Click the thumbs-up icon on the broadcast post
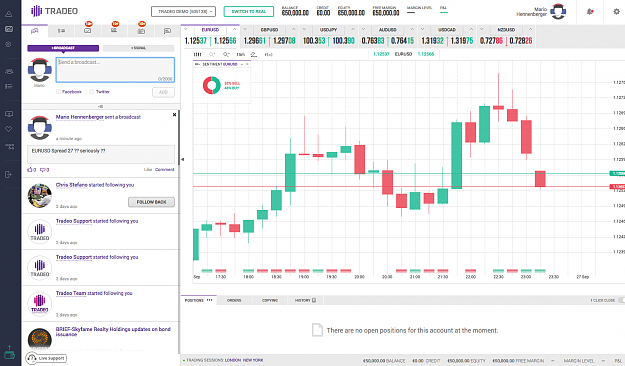Image resolution: width=625 pixels, height=366 pixels. click(30, 170)
